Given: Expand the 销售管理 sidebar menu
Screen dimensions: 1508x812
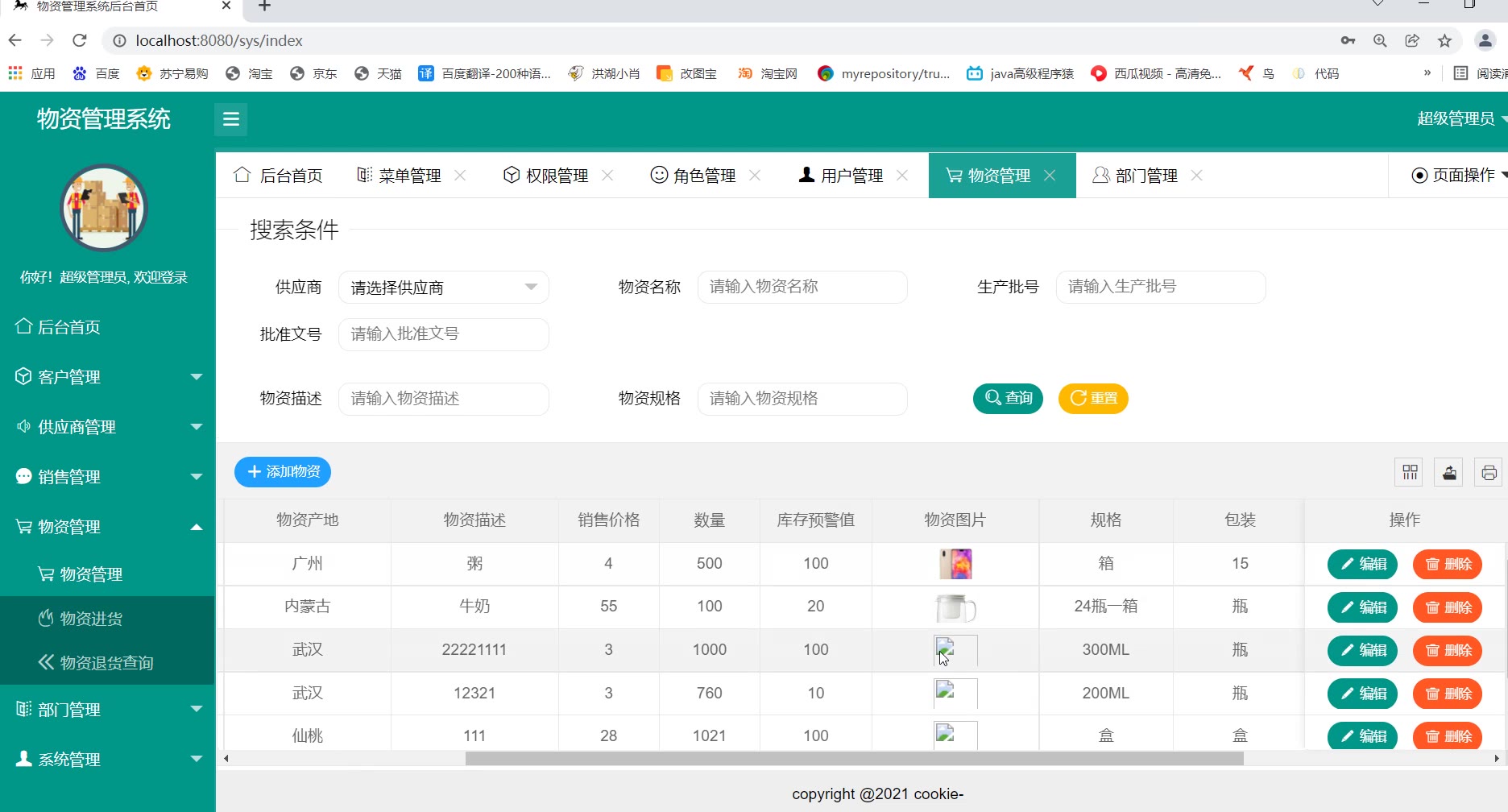Looking at the screenshot, I should [107, 477].
